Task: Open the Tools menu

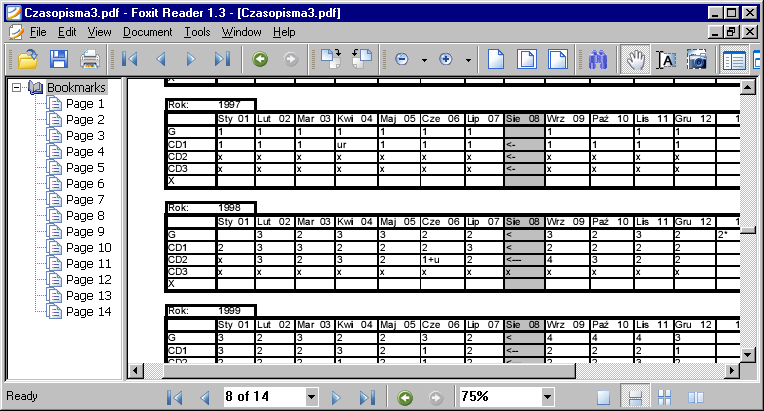Action: tap(197, 32)
